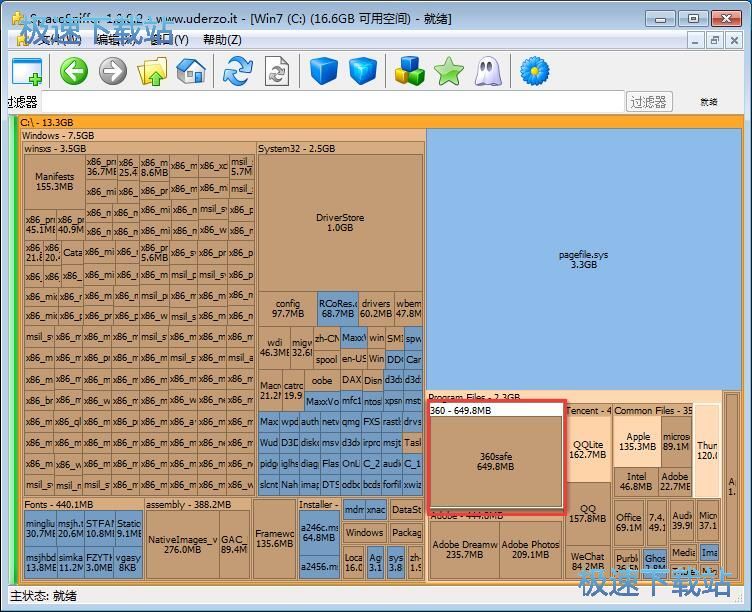Select the pagefile.sys 3.3GB block
This screenshot has height=612, width=752.
(584, 259)
